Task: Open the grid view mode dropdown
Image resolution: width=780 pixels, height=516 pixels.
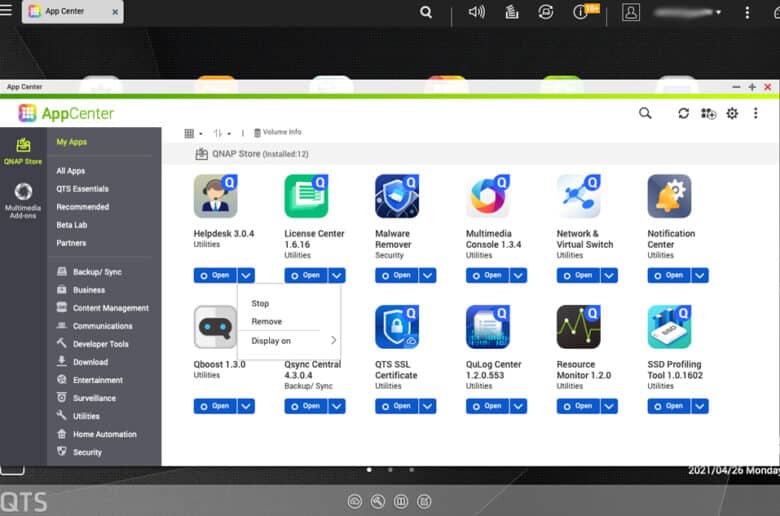Action: coord(193,133)
